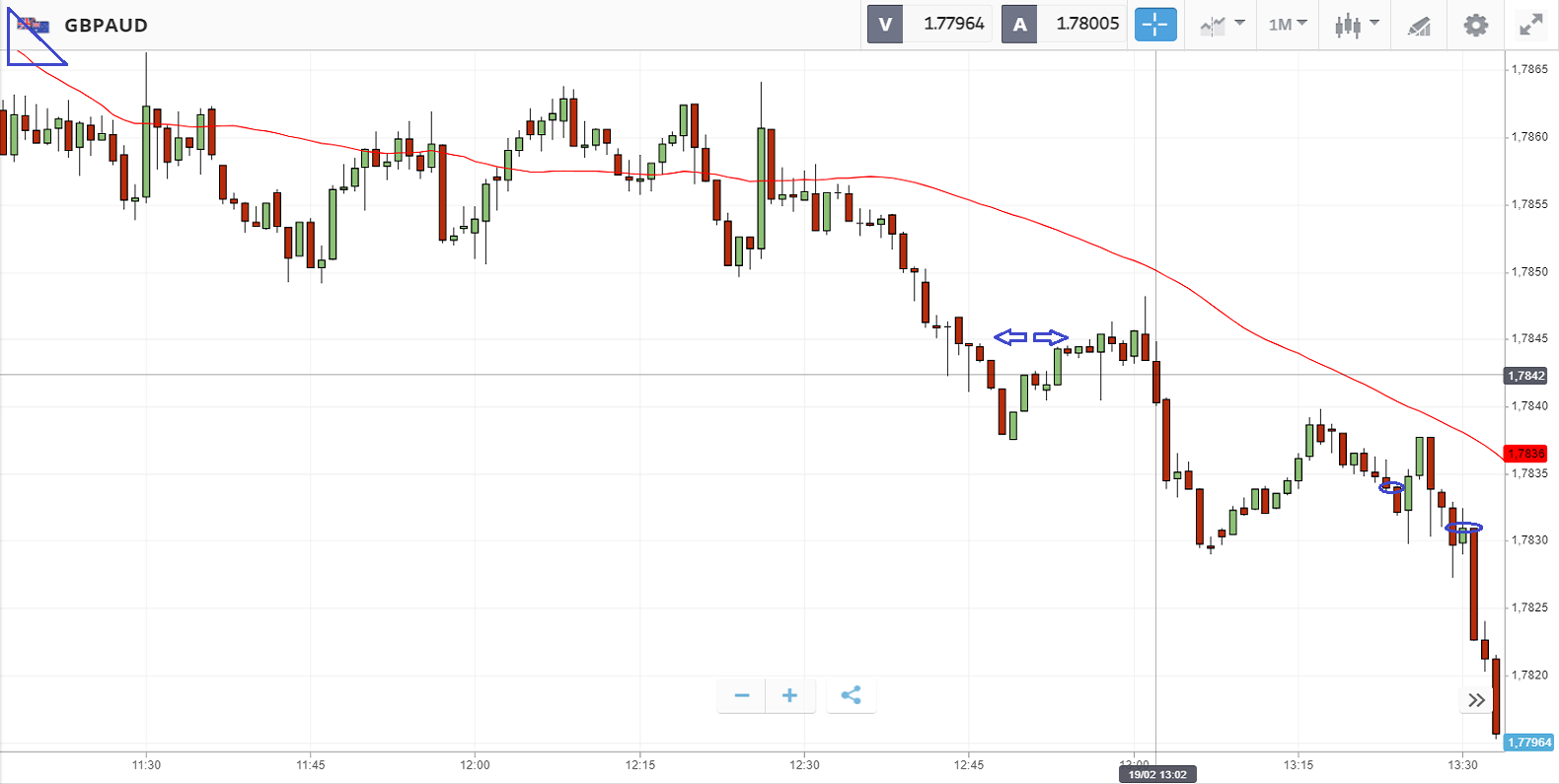The height and width of the screenshot is (784, 1559).
Task: Select the drawing tools pencil icon
Action: click(x=1419, y=26)
